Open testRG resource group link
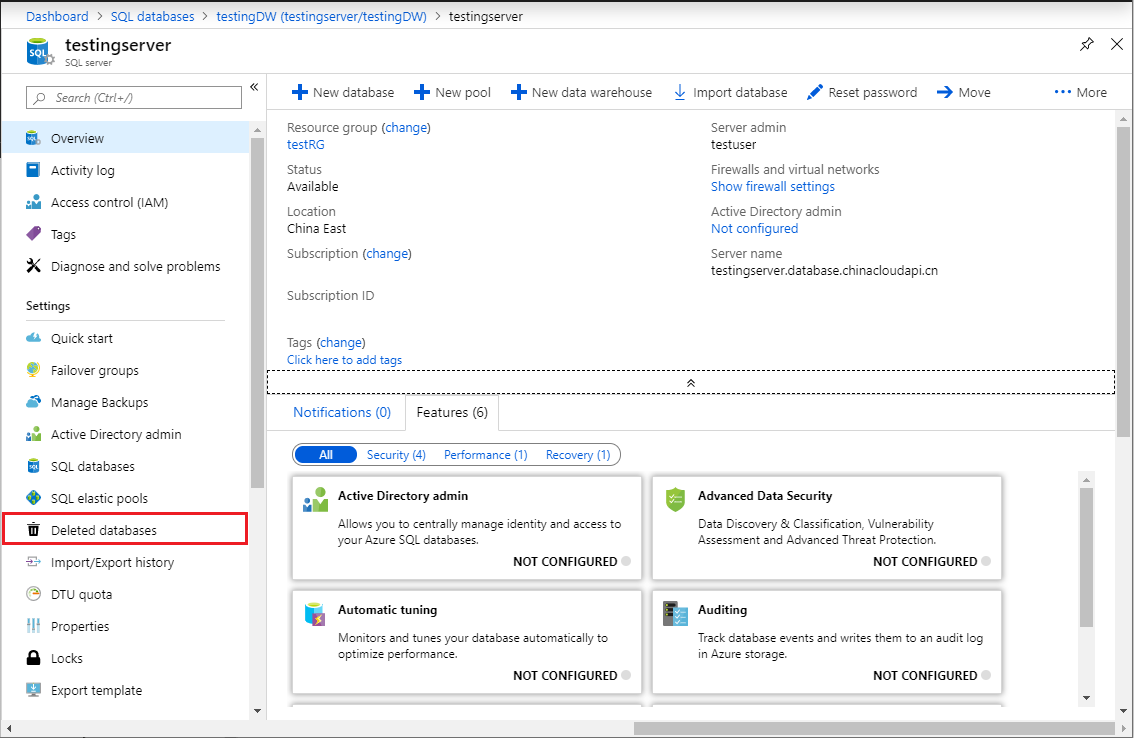 pos(306,144)
